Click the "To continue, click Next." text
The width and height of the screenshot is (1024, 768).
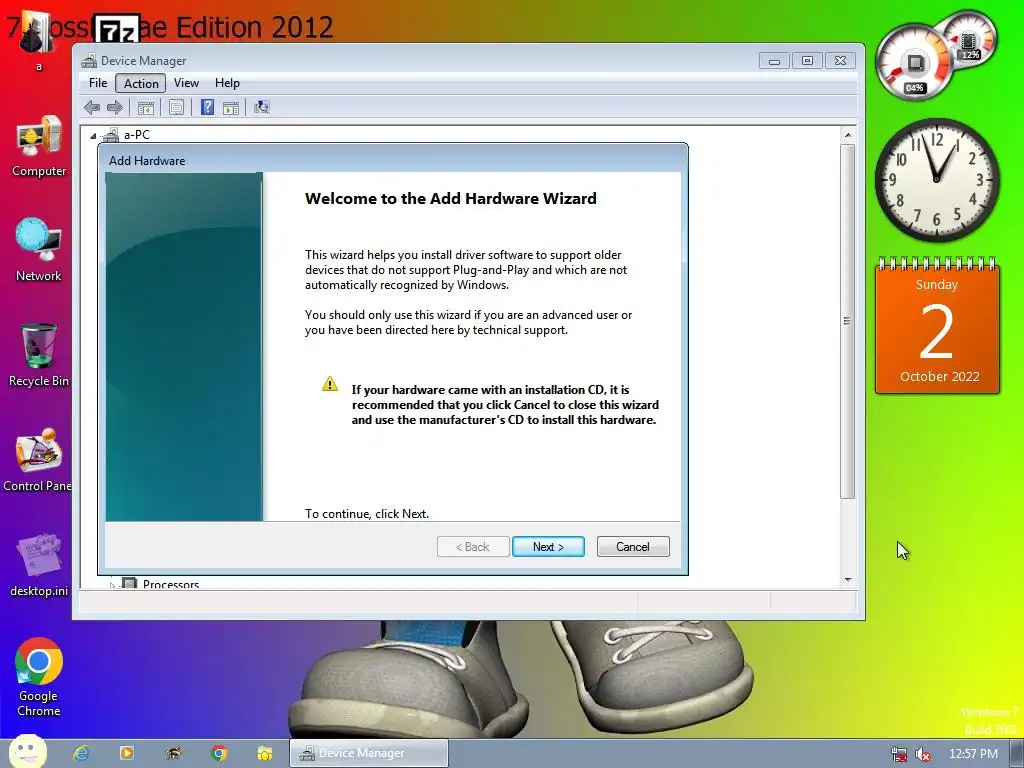[x=367, y=514]
